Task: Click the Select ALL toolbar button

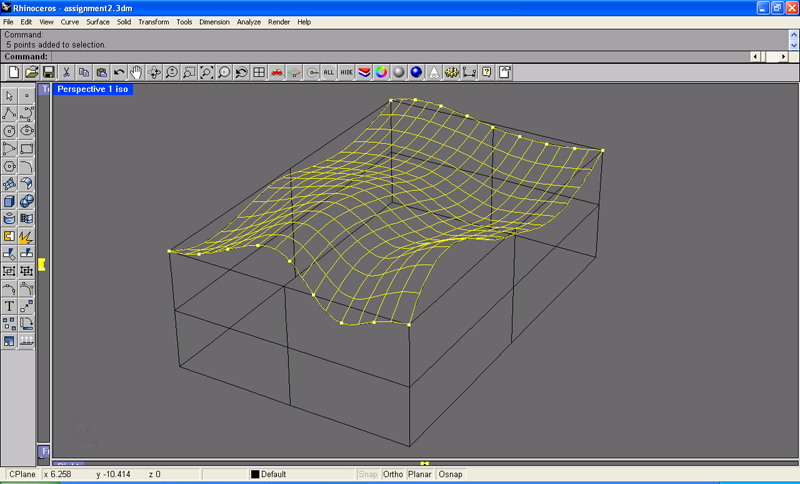Action: tap(329, 72)
